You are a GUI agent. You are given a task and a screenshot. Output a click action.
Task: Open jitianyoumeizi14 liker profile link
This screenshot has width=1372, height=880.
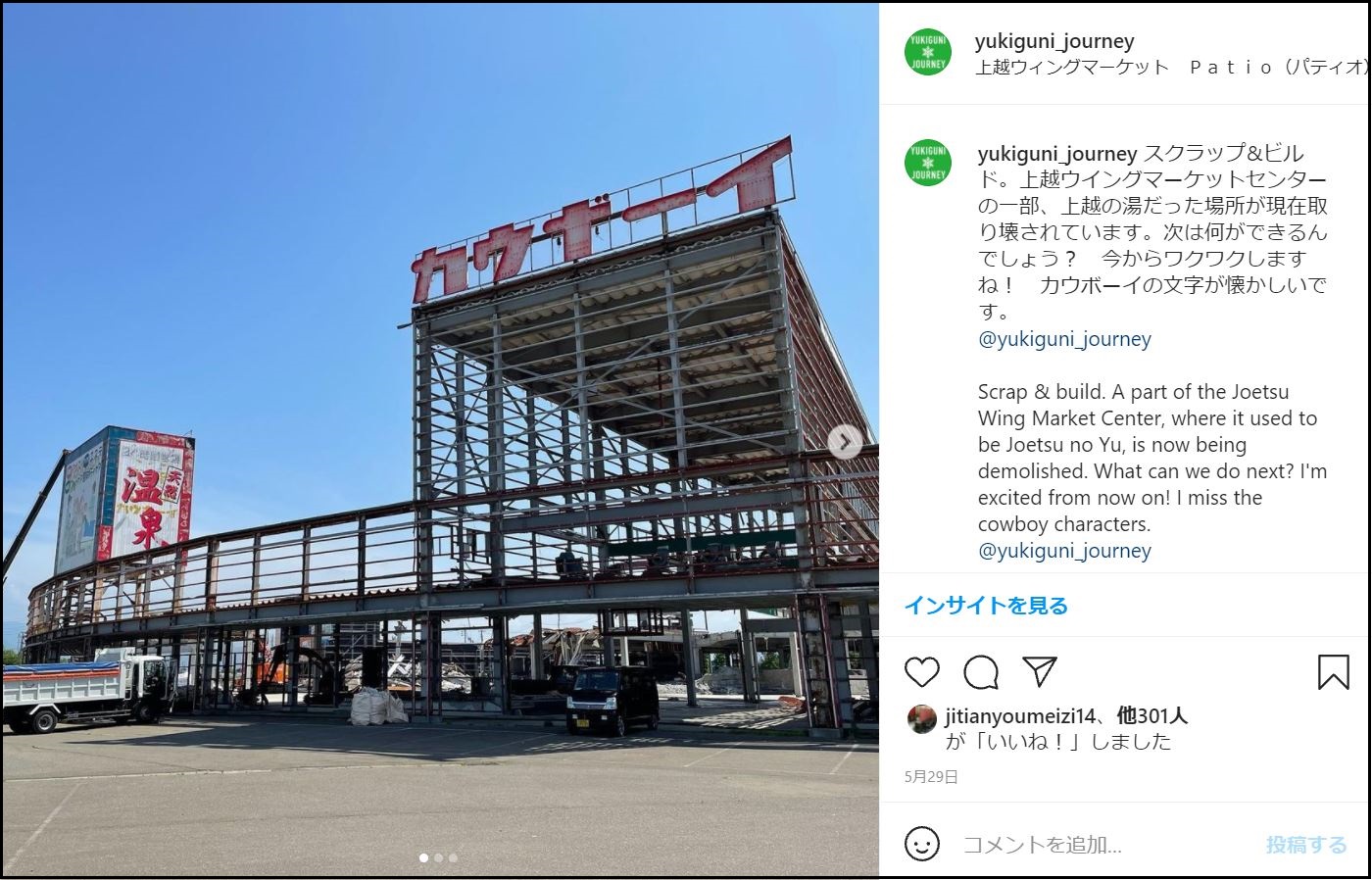click(x=1020, y=716)
